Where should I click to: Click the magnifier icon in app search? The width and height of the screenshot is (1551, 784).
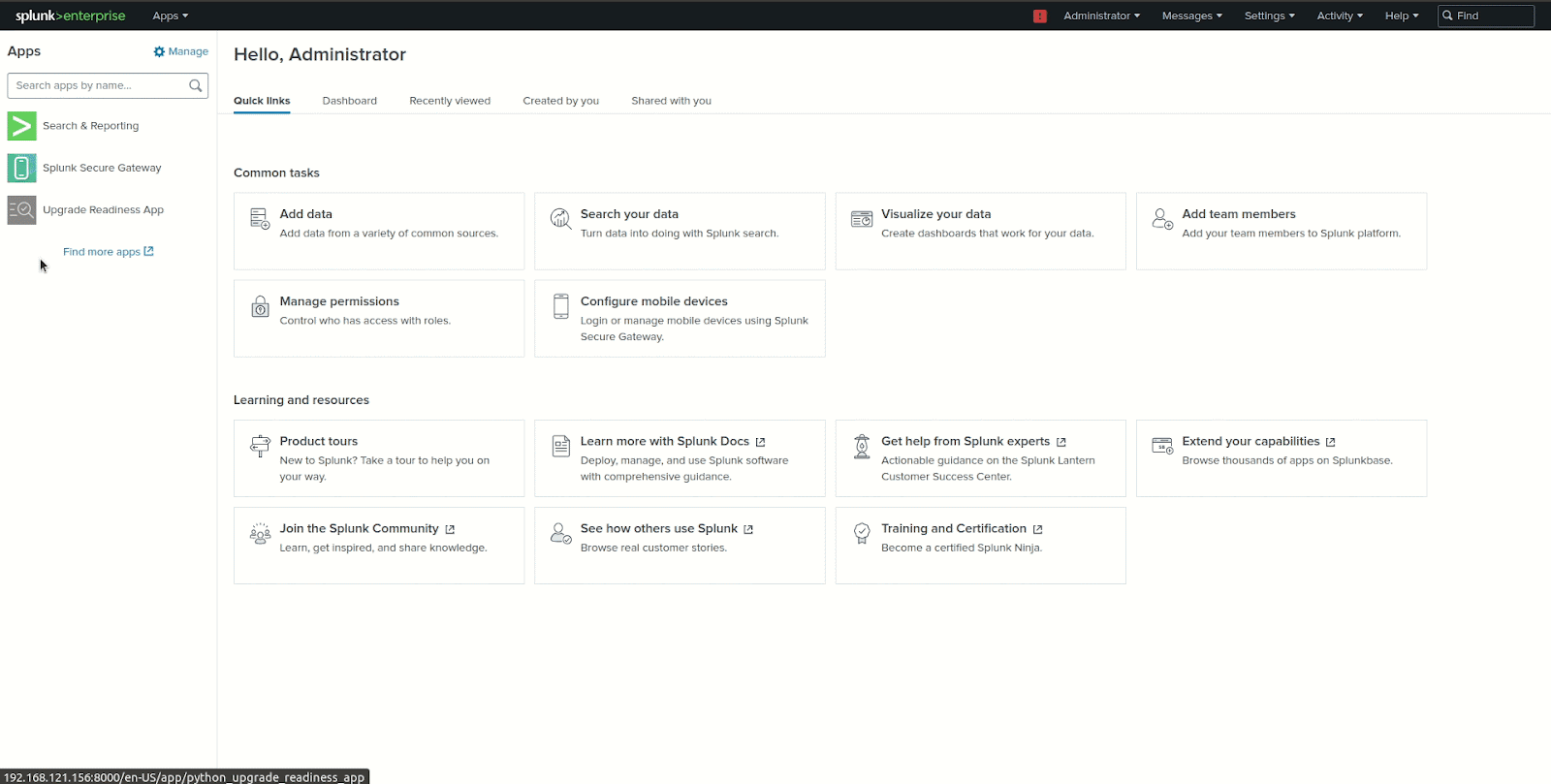(x=196, y=85)
